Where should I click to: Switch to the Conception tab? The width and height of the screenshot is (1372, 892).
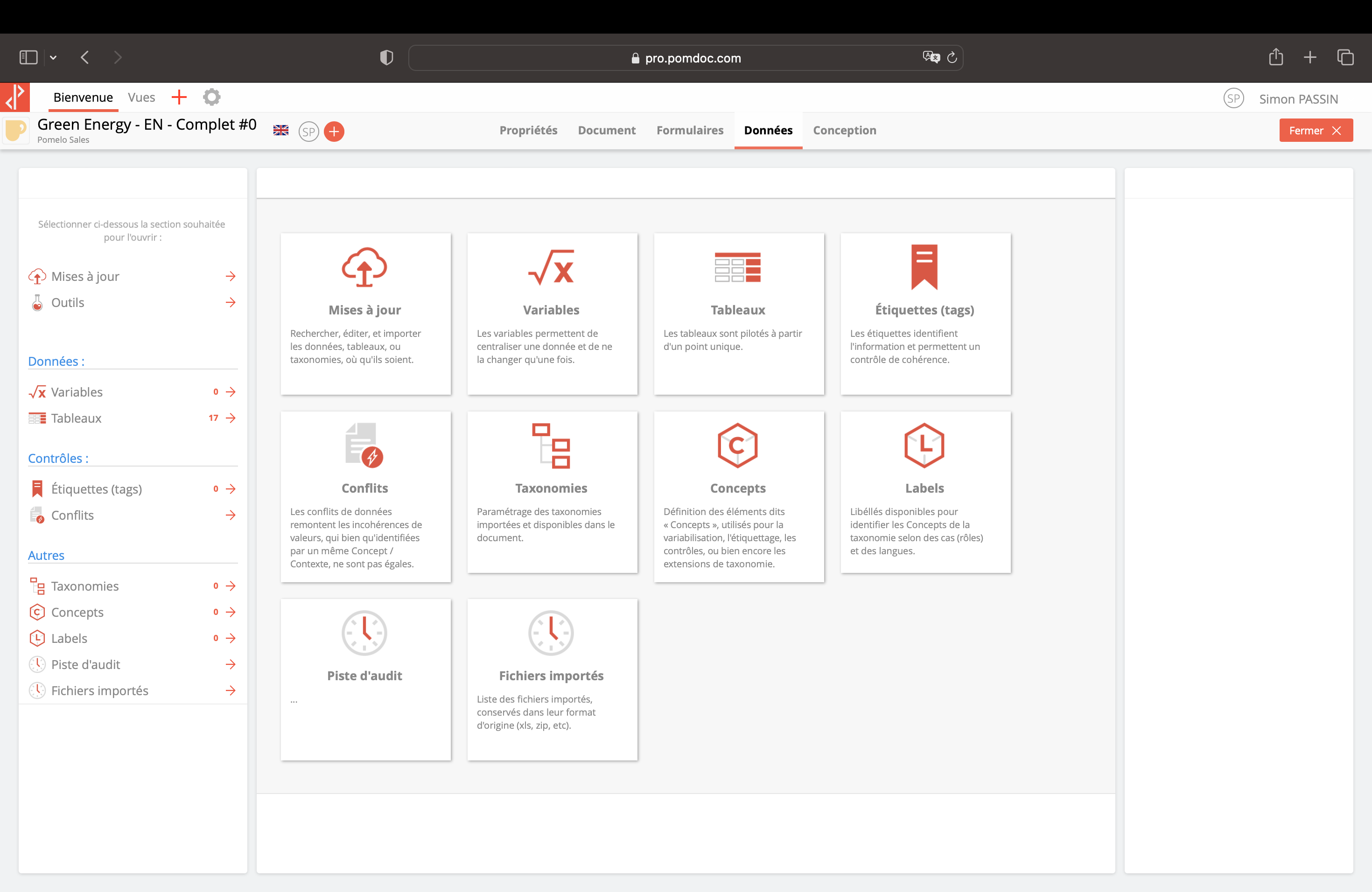tap(844, 130)
